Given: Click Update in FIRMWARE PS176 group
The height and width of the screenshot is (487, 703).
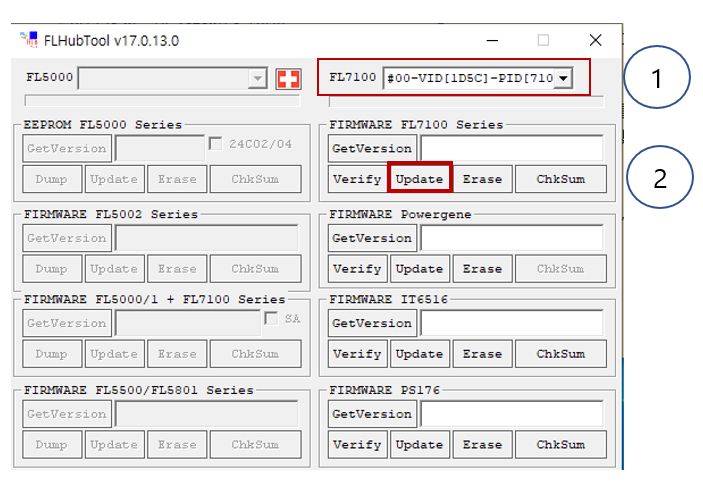Looking at the screenshot, I should 420,444.
